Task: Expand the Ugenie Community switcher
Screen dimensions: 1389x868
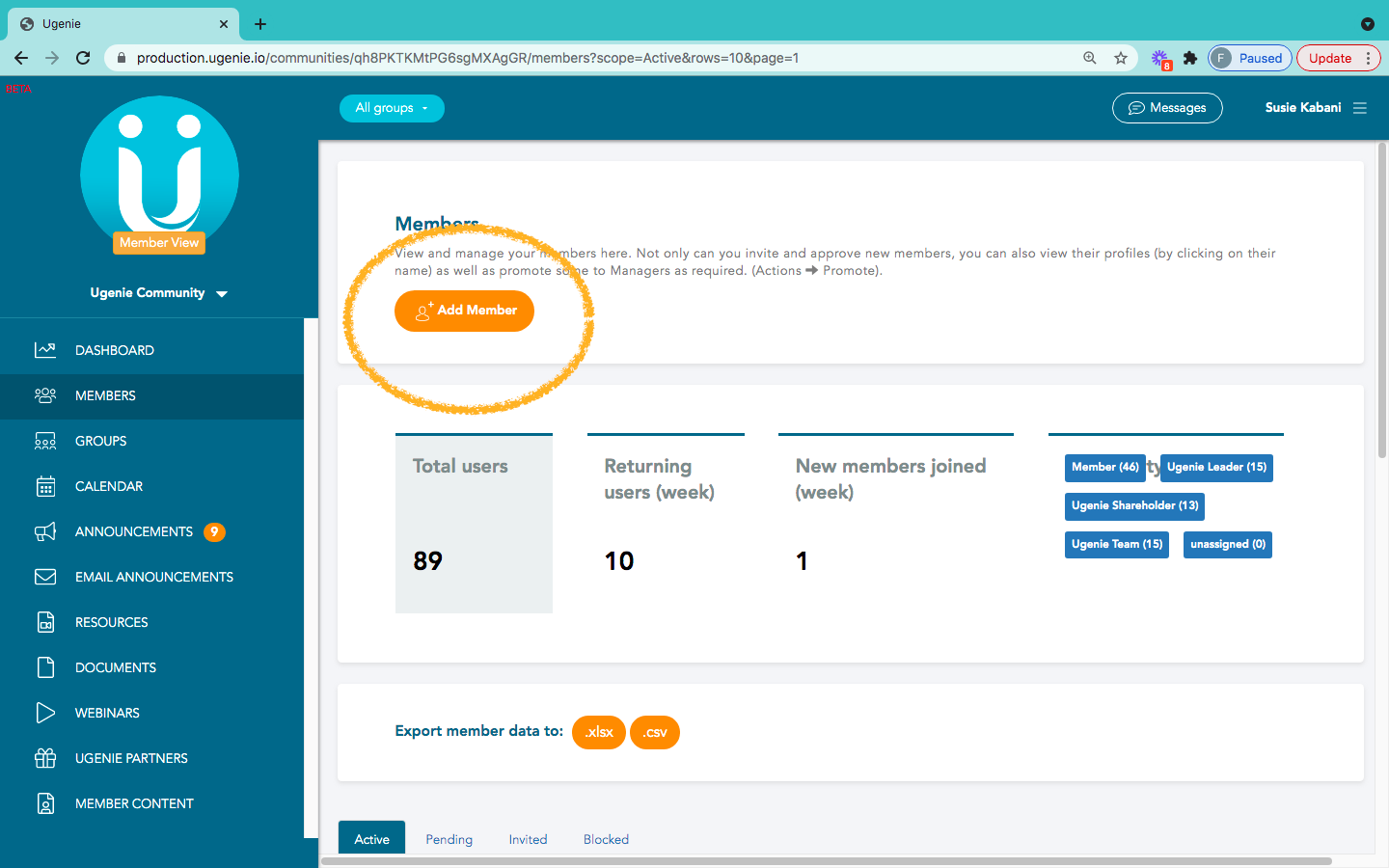Action: click(159, 293)
